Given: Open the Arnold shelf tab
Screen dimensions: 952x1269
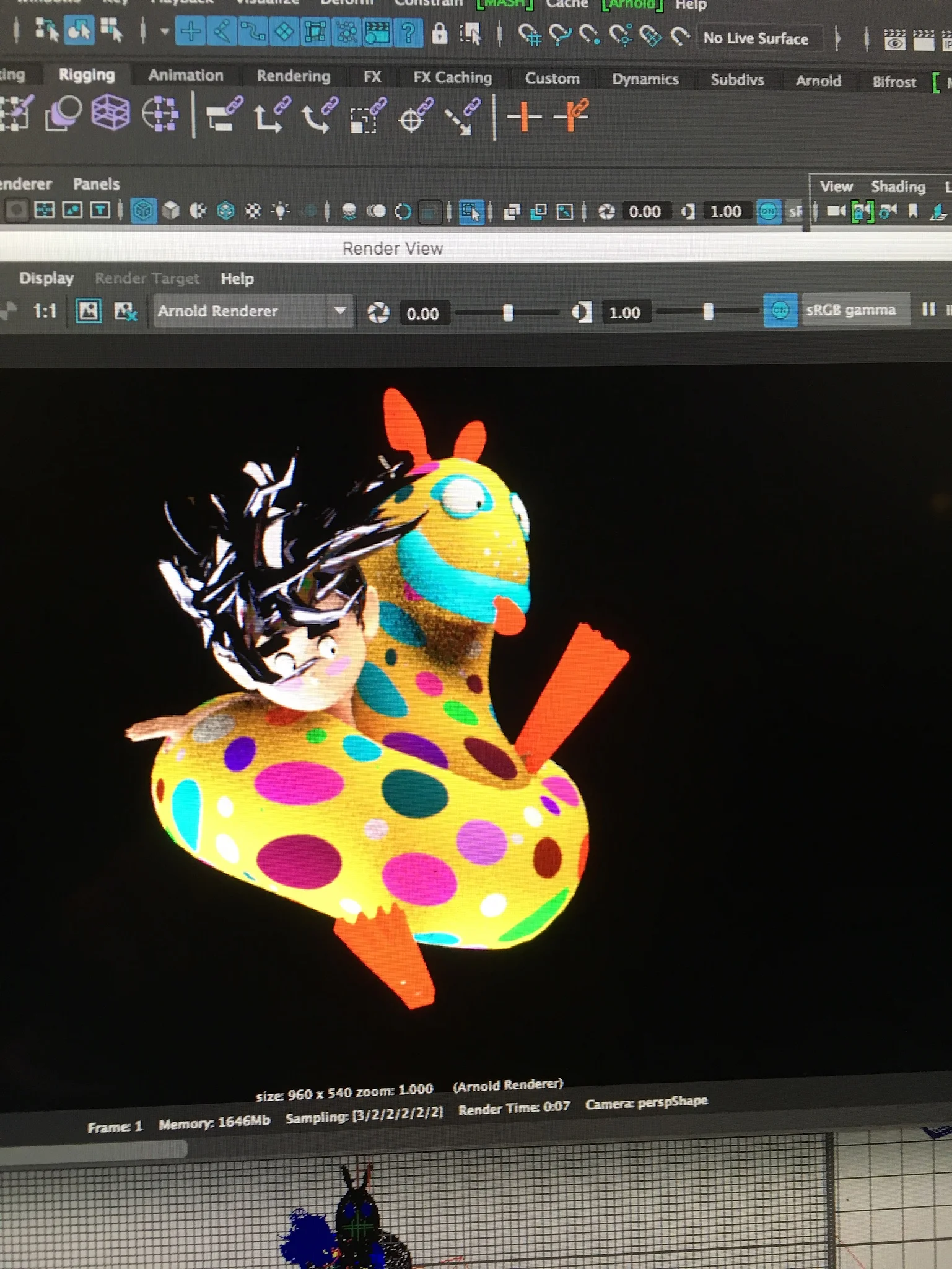Looking at the screenshot, I should 818,81.
